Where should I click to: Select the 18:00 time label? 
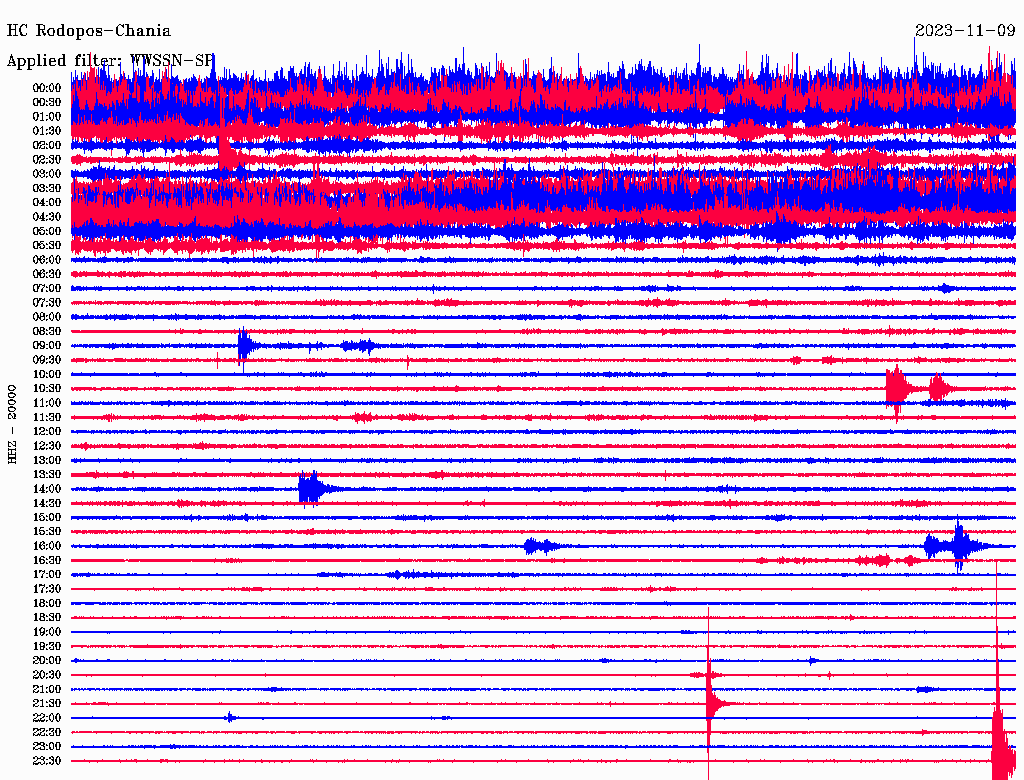click(47, 603)
